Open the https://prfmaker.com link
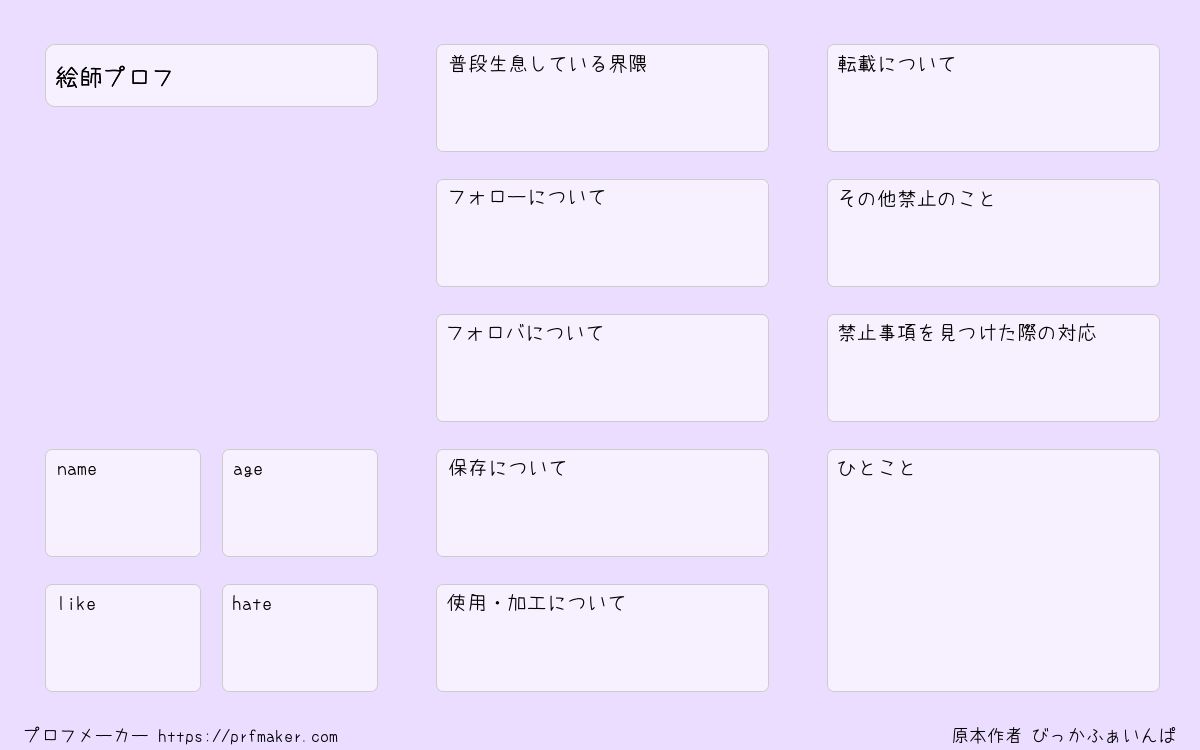The image size is (1200, 750). click(248, 737)
